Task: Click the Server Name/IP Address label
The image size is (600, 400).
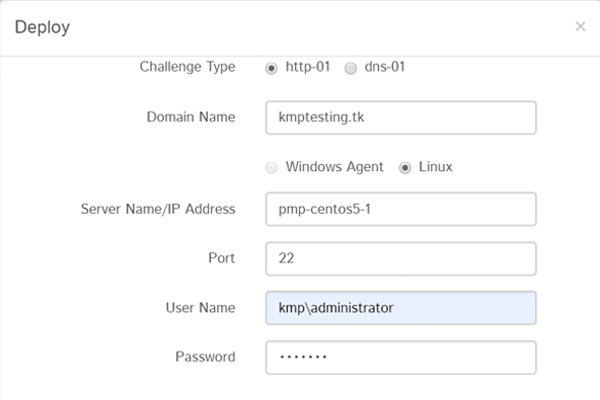Action: 157,209
